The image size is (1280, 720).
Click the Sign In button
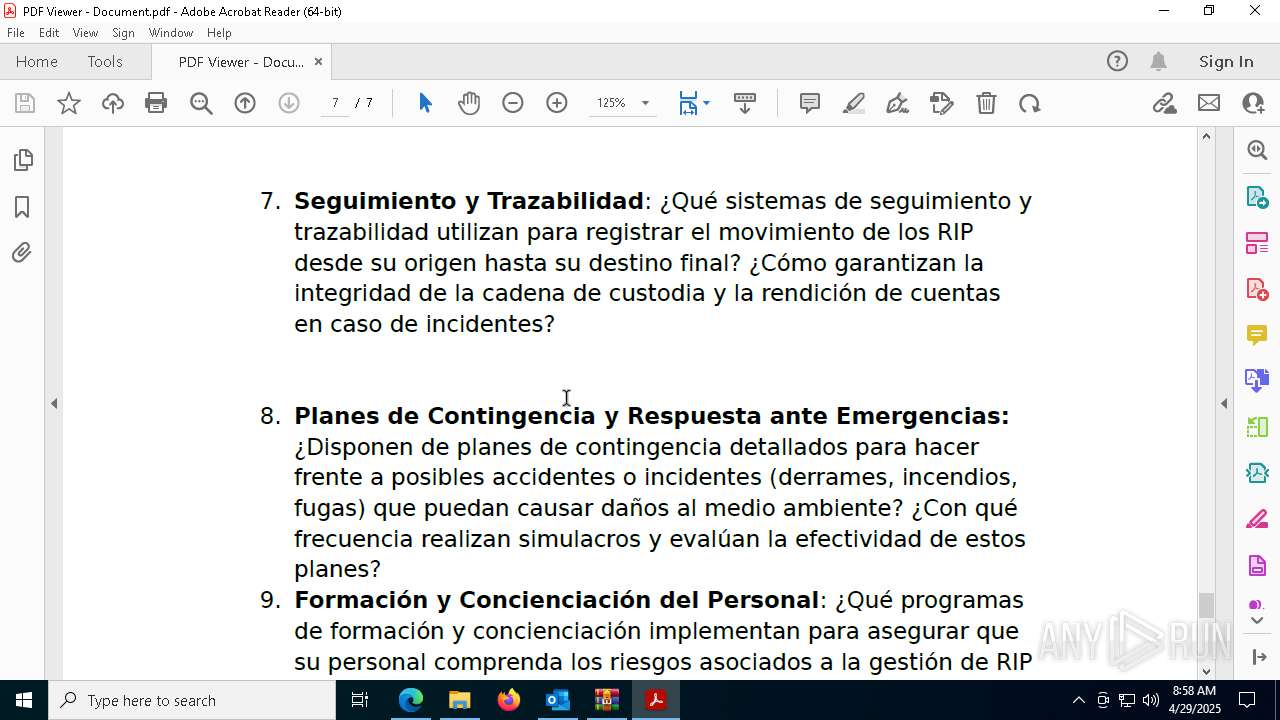pos(1226,61)
